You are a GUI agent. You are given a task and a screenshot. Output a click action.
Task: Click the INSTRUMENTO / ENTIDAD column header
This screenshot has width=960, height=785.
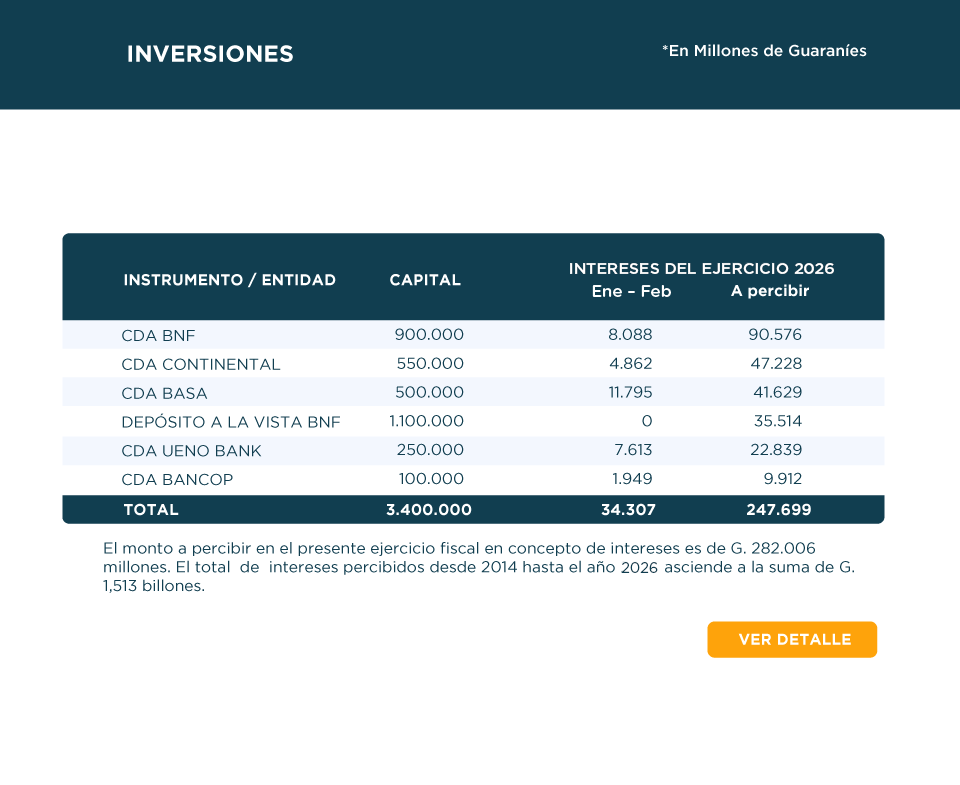229,280
